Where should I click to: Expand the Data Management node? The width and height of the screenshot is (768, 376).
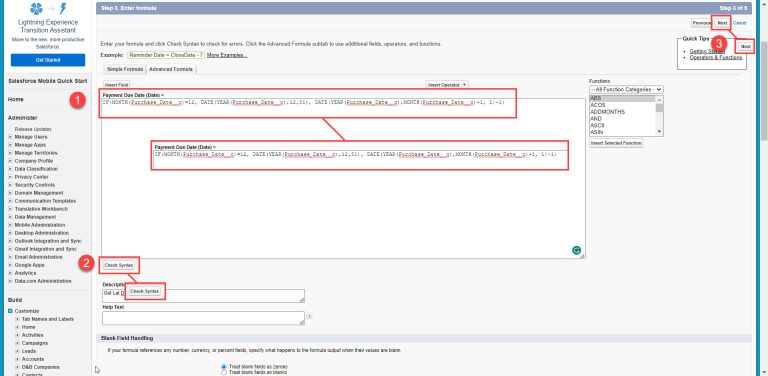pos(10,217)
